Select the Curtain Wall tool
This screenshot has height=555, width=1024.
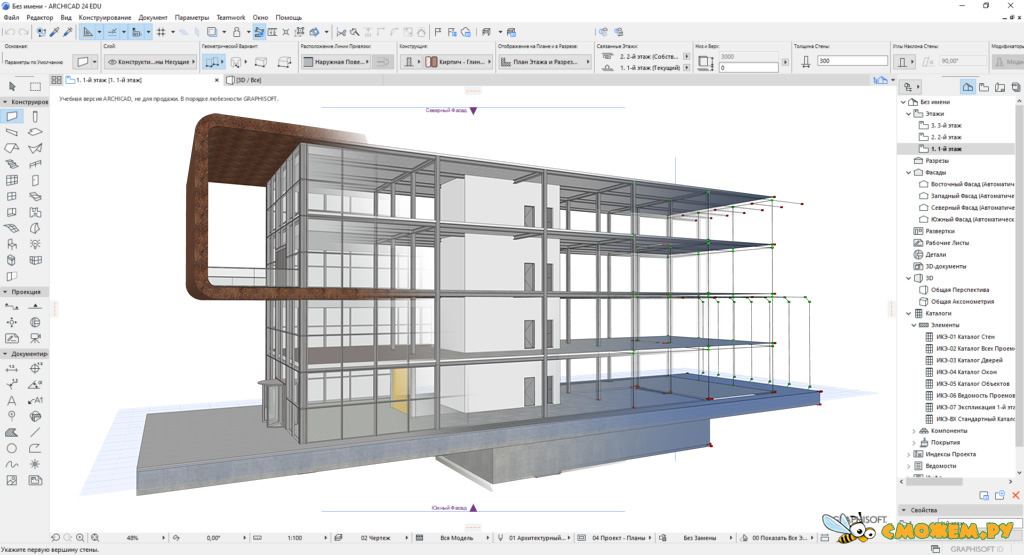(x=12, y=180)
